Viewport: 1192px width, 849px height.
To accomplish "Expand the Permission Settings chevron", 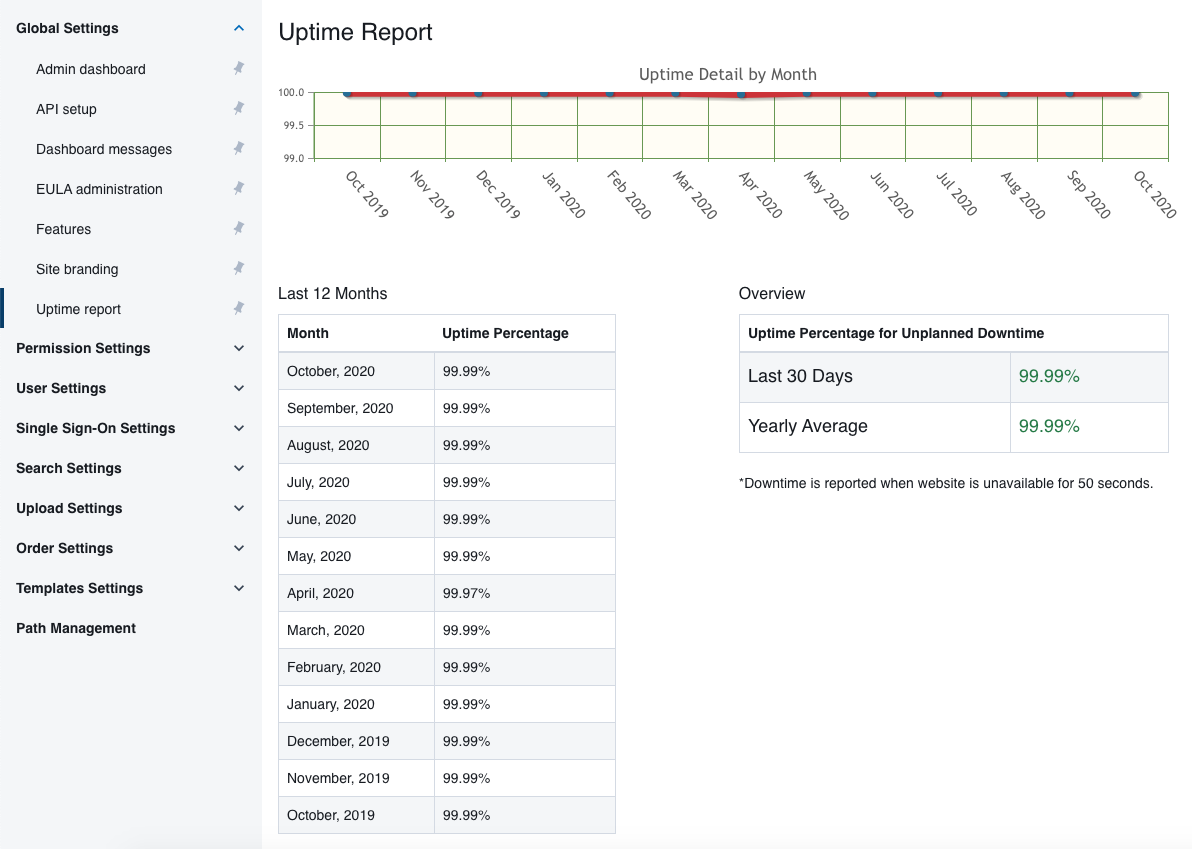I will (x=239, y=348).
